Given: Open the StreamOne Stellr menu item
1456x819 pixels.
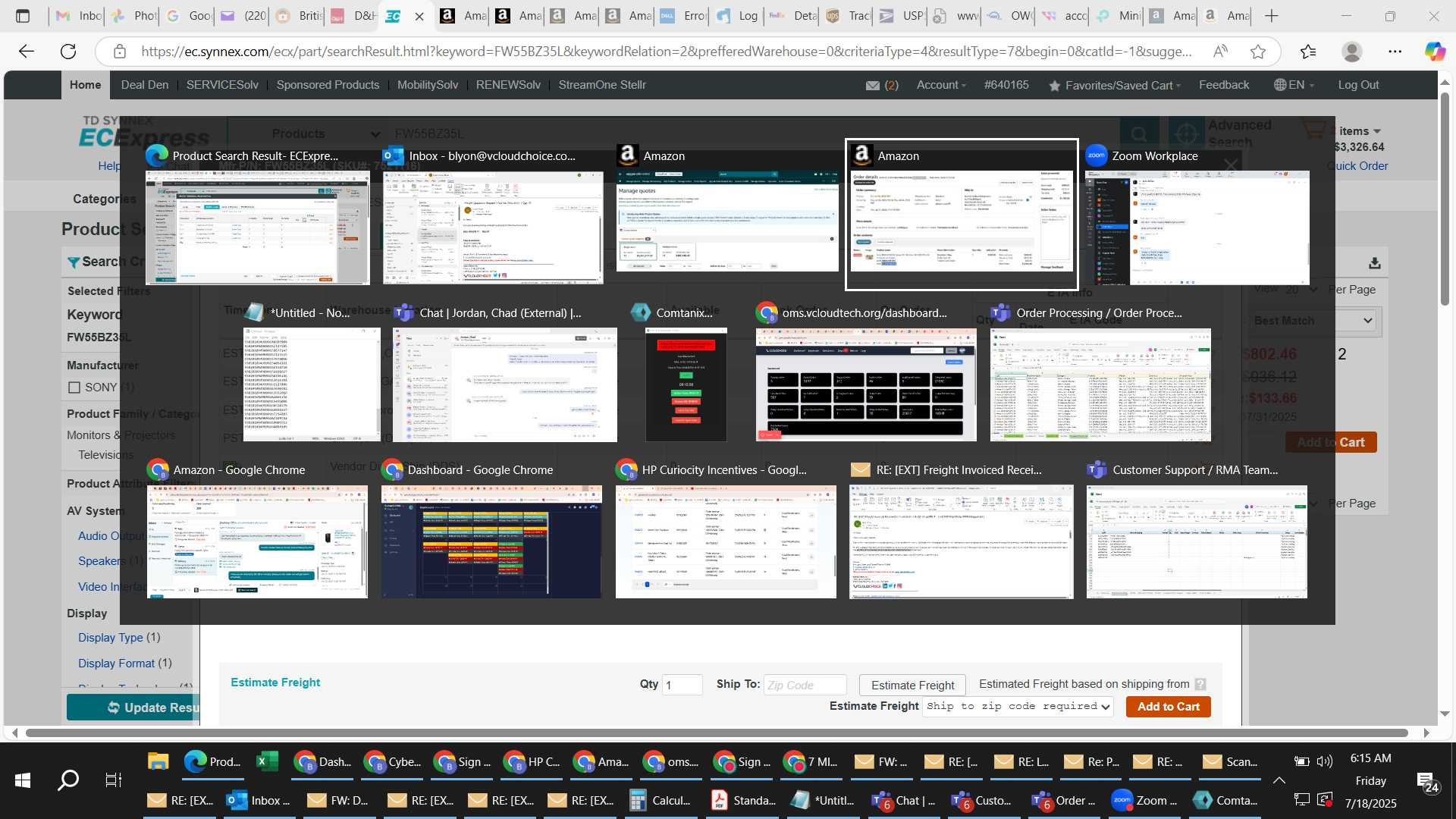Looking at the screenshot, I should (x=602, y=85).
